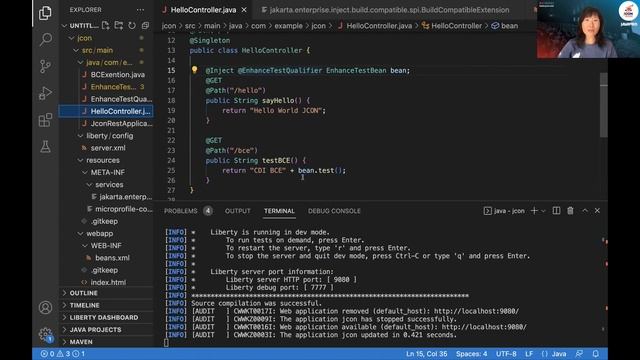Close the HelloController.java tab
Image resolution: width=640 pixels, height=360 pixels.
point(244,9)
